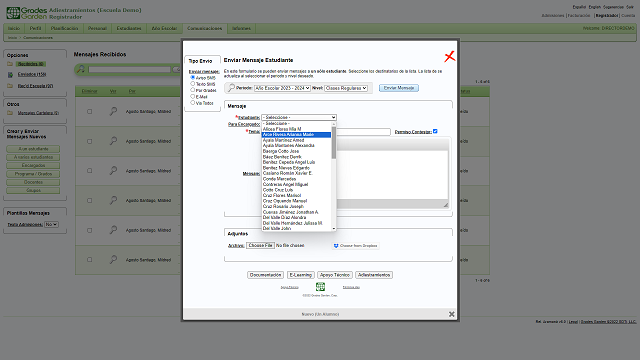
Task: Select the Vía Todos radio option
Action: tap(193, 103)
